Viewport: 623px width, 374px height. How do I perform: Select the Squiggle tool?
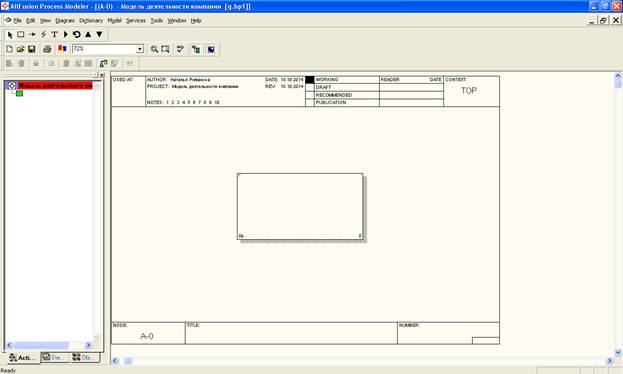[x=43, y=35]
